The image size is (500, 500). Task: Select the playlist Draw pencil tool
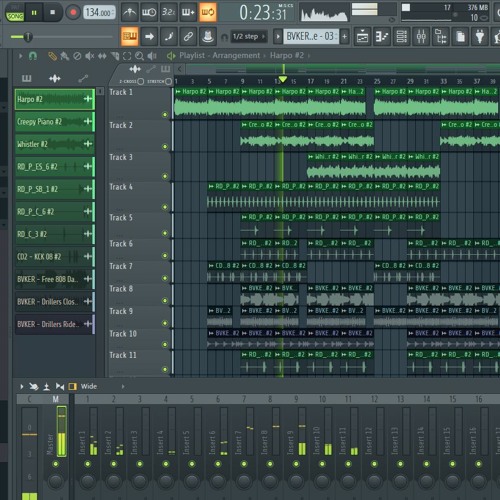[x=52, y=56]
